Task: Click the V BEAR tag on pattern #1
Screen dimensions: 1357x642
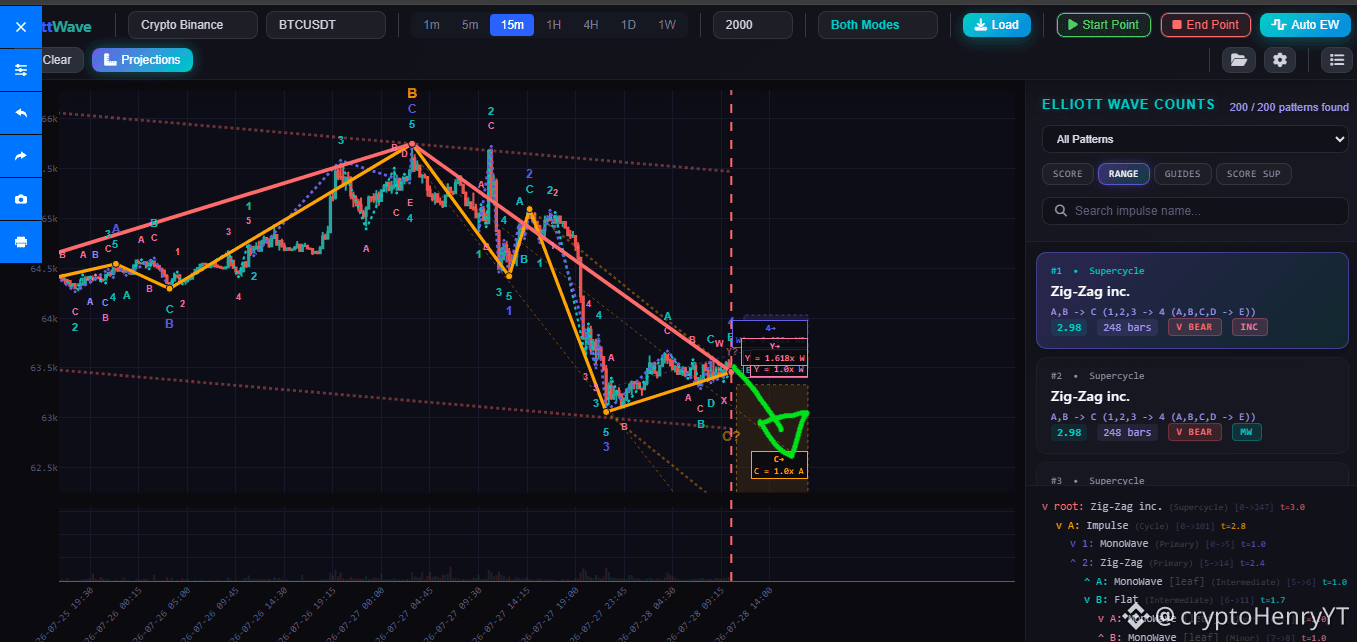Action: (x=1195, y=327)
